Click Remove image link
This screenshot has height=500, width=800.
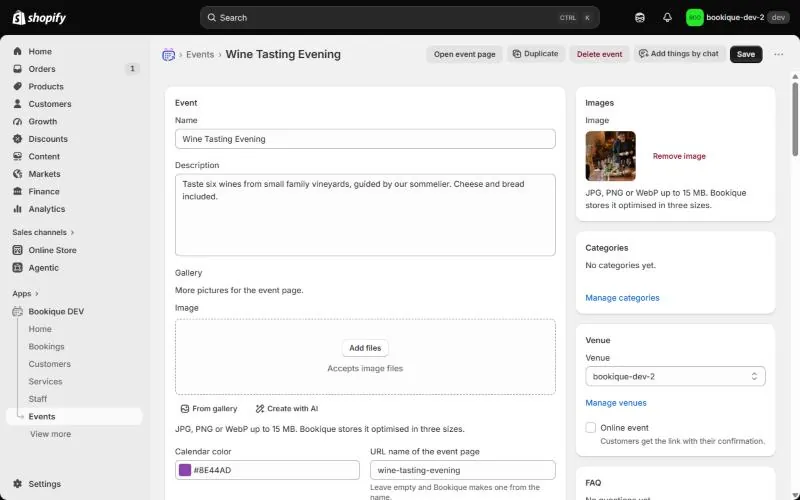(x=679, y=156)
